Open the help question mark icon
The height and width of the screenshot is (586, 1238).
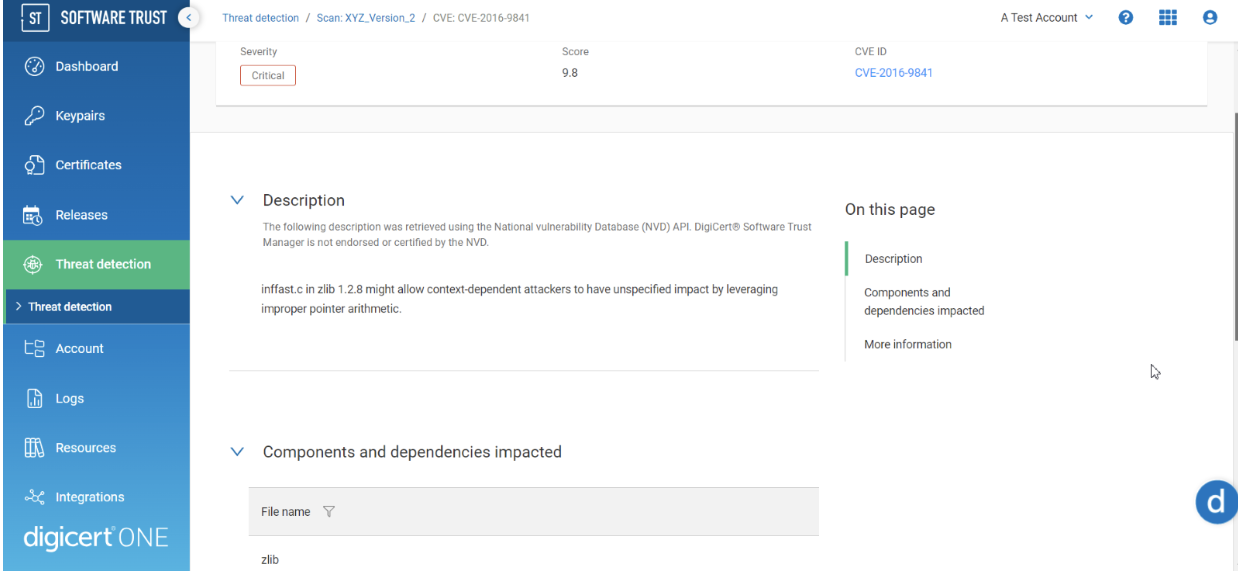tap(1125, 18)
